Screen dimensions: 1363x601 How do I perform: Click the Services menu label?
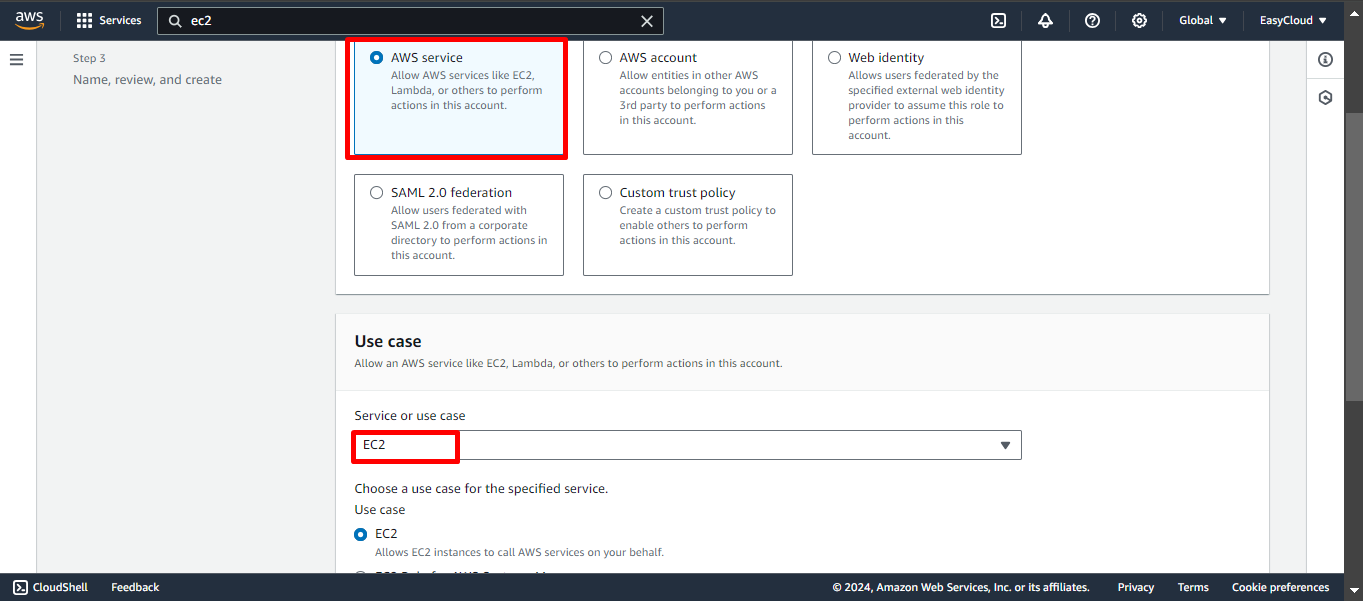click(x=120, y=20)
